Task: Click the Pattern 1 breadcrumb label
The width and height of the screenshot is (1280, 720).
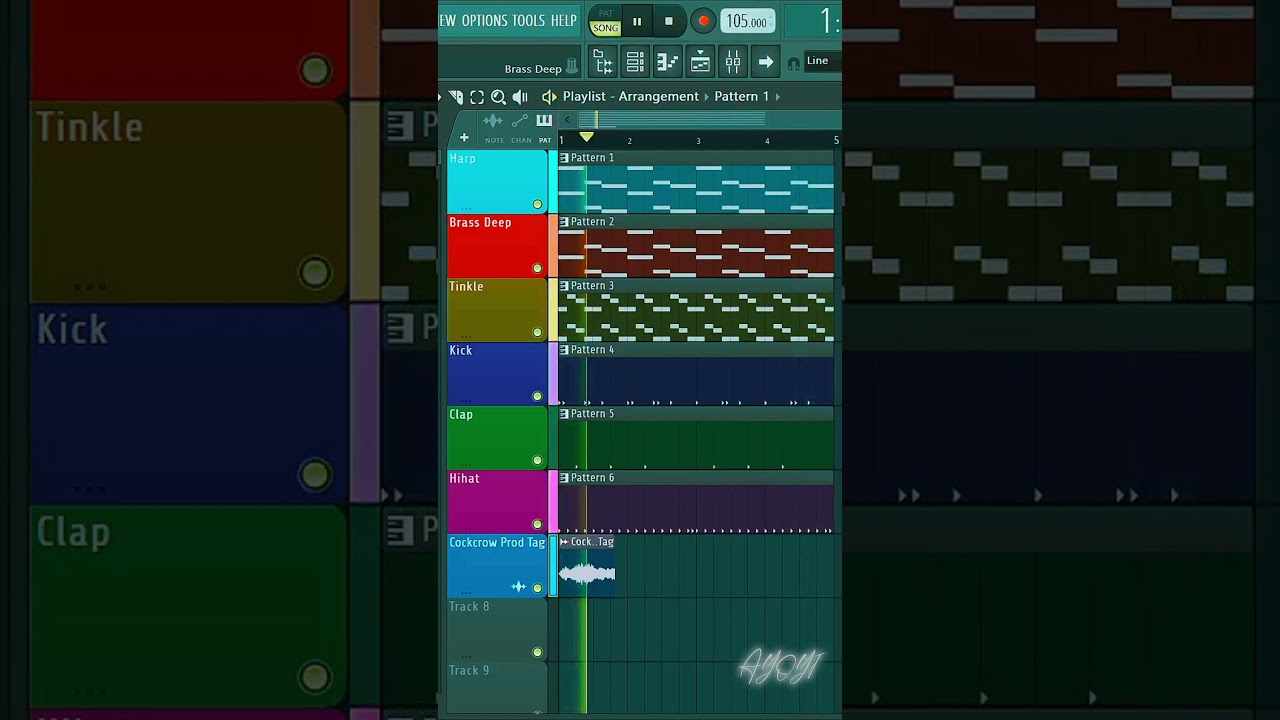Action: tap(742, 97)
